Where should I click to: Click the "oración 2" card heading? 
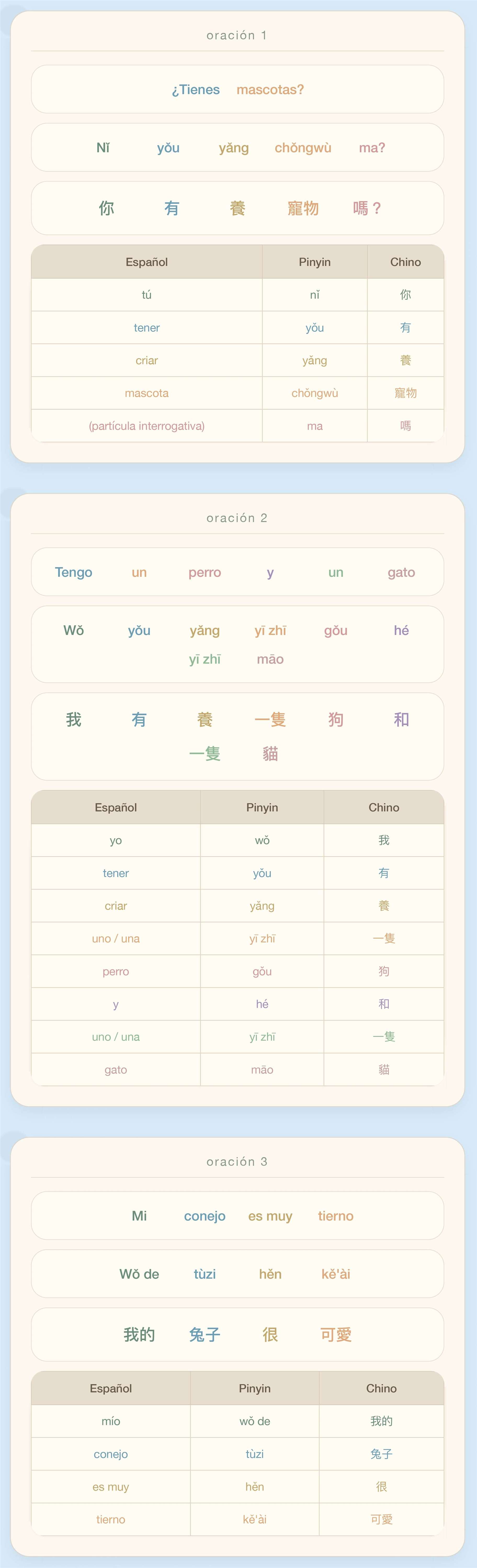(237, 518)
